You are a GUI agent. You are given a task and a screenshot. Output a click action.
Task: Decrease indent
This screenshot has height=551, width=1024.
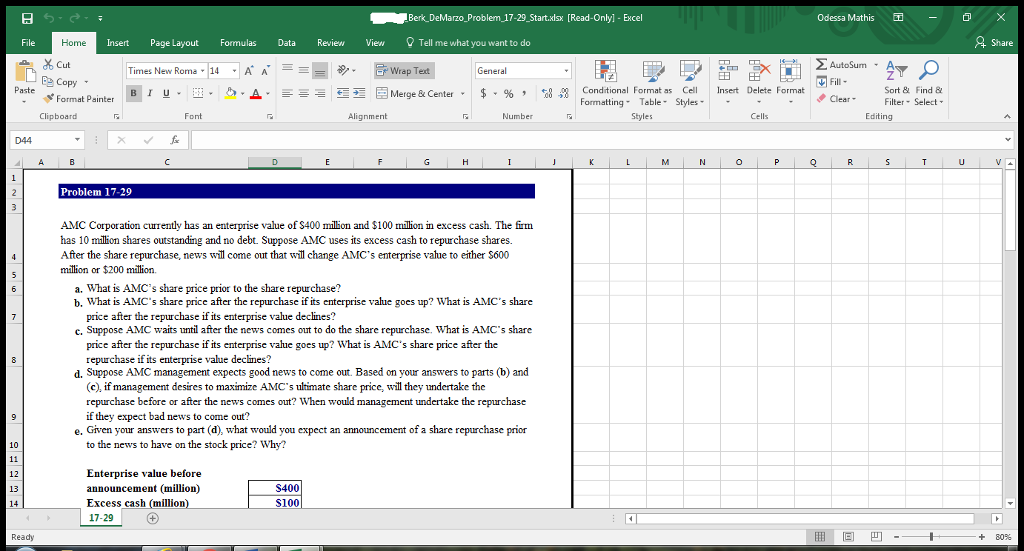tap(343, 93)
